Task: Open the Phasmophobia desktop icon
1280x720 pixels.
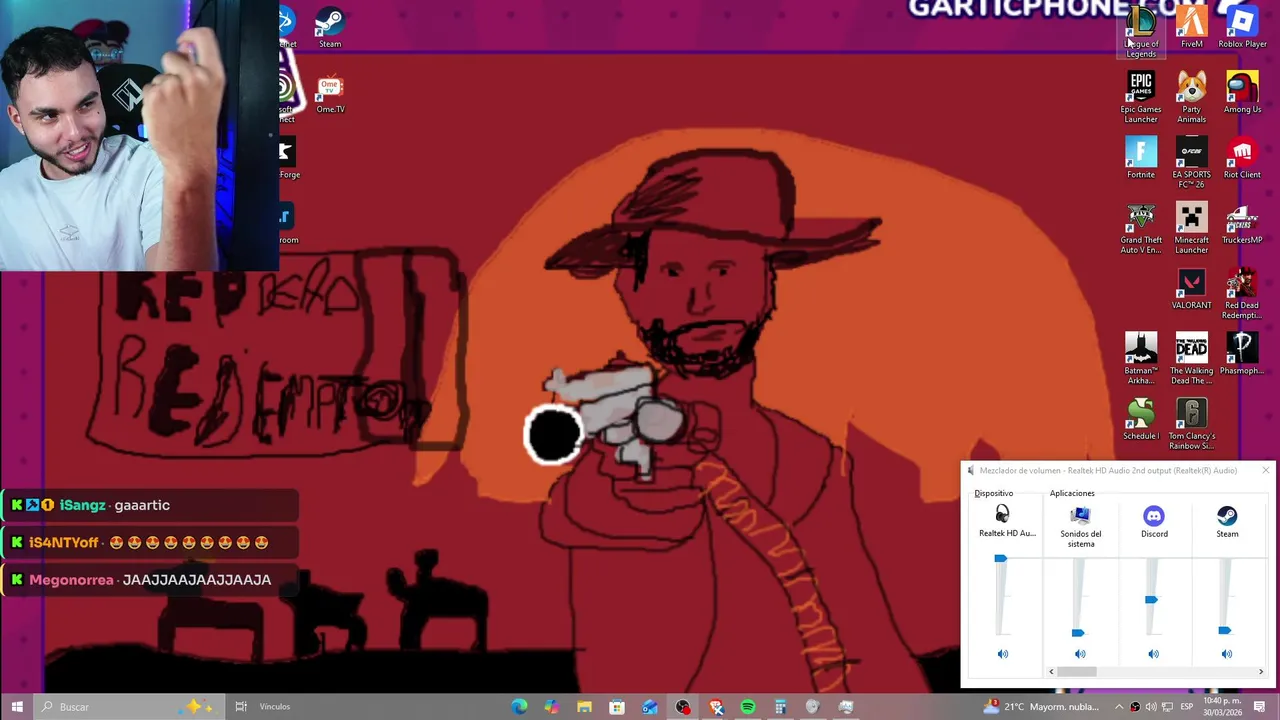Action: 1242,353
